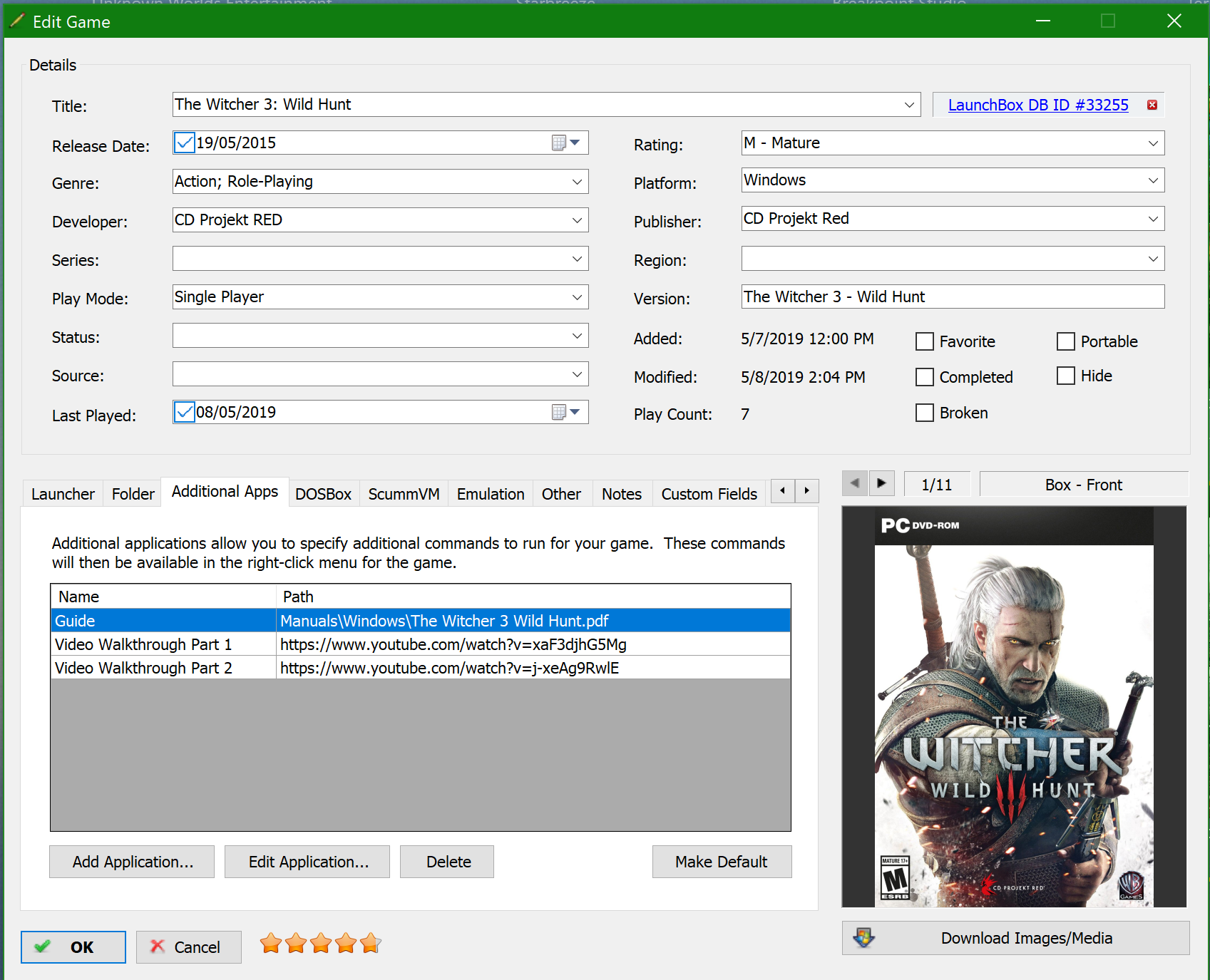Expand the Status dropdown

point(577,336)
